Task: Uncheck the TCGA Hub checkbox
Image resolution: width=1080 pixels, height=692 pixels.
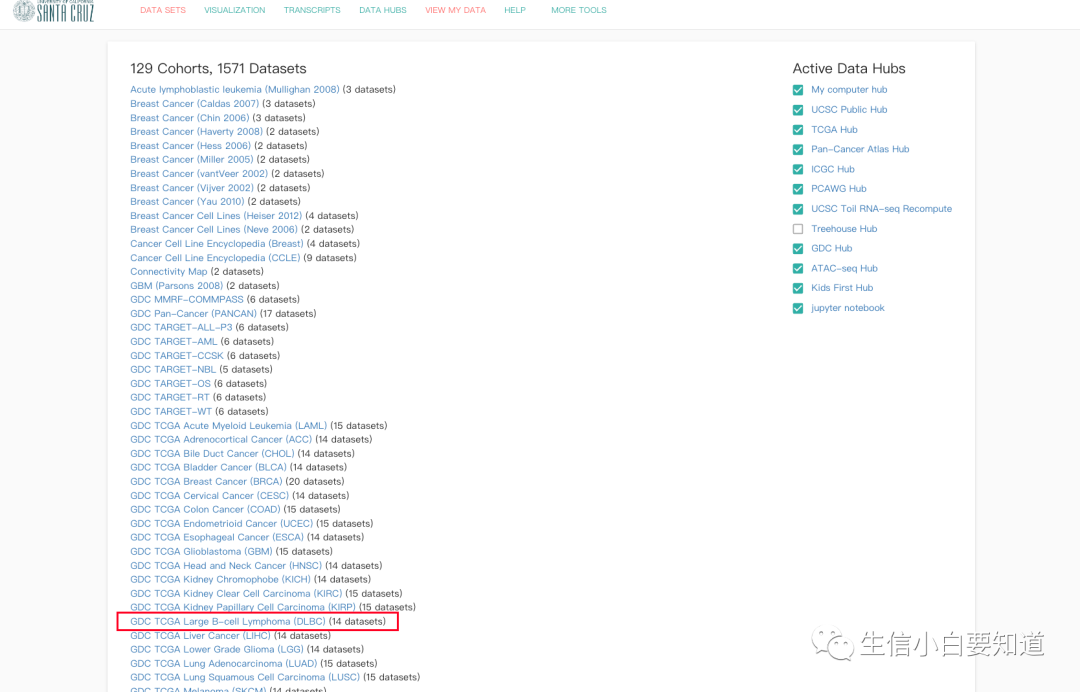Action: (798, 130)
